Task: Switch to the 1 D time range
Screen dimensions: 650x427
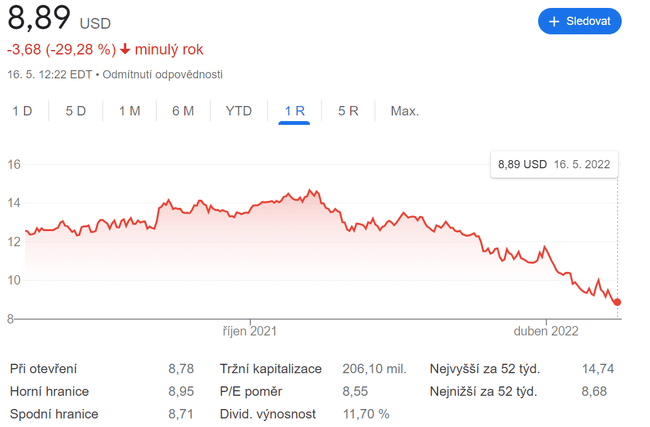Action: click(22, 111)
